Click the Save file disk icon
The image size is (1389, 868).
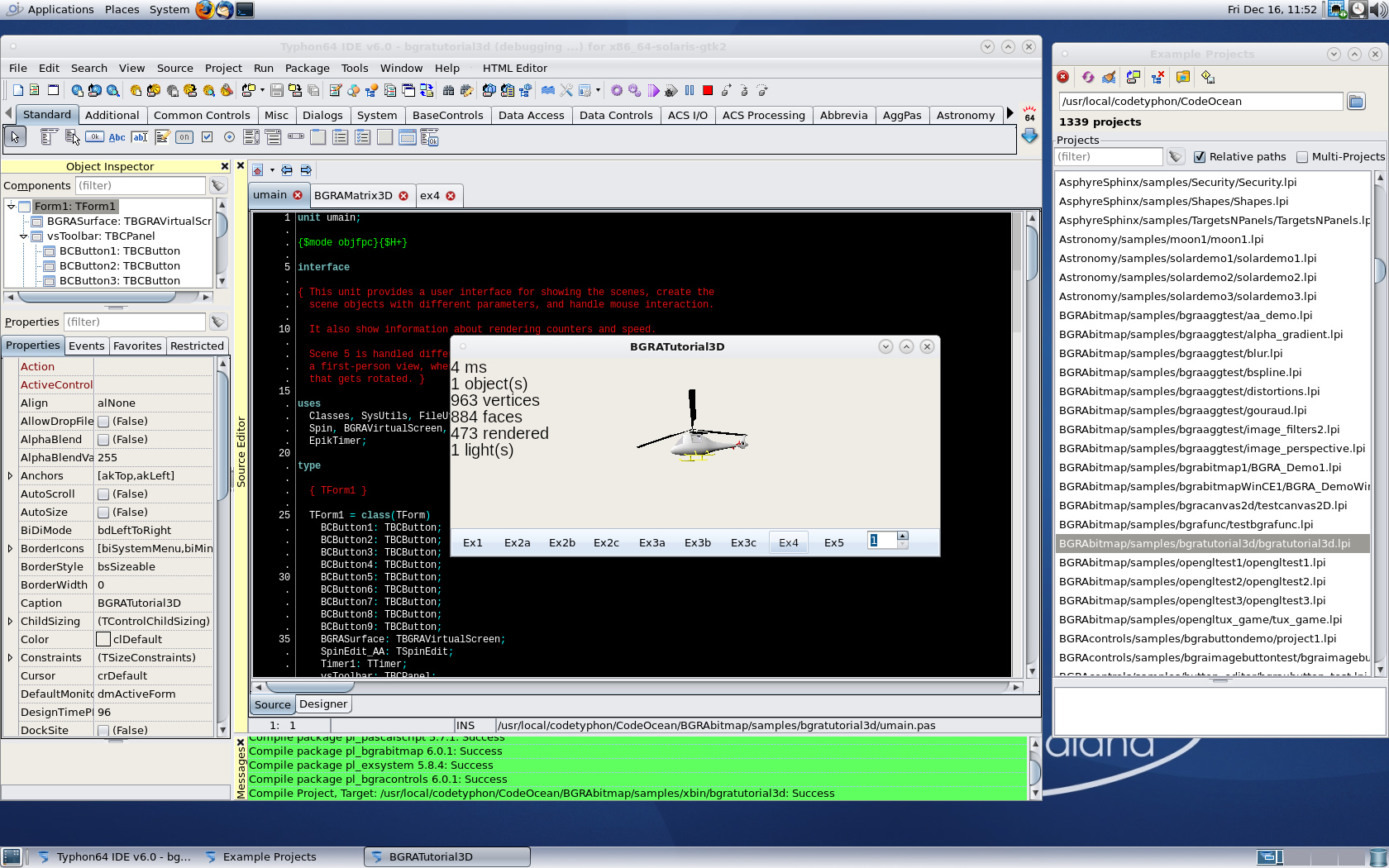(x=277, y=90)
